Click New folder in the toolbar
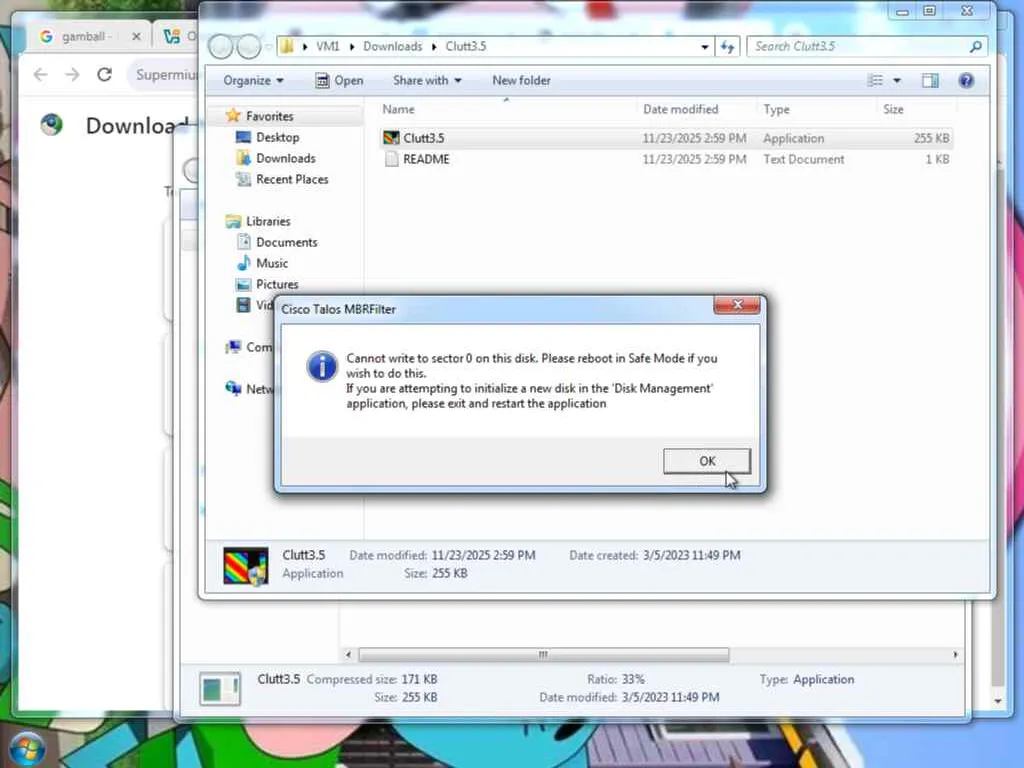 point(521,80)
